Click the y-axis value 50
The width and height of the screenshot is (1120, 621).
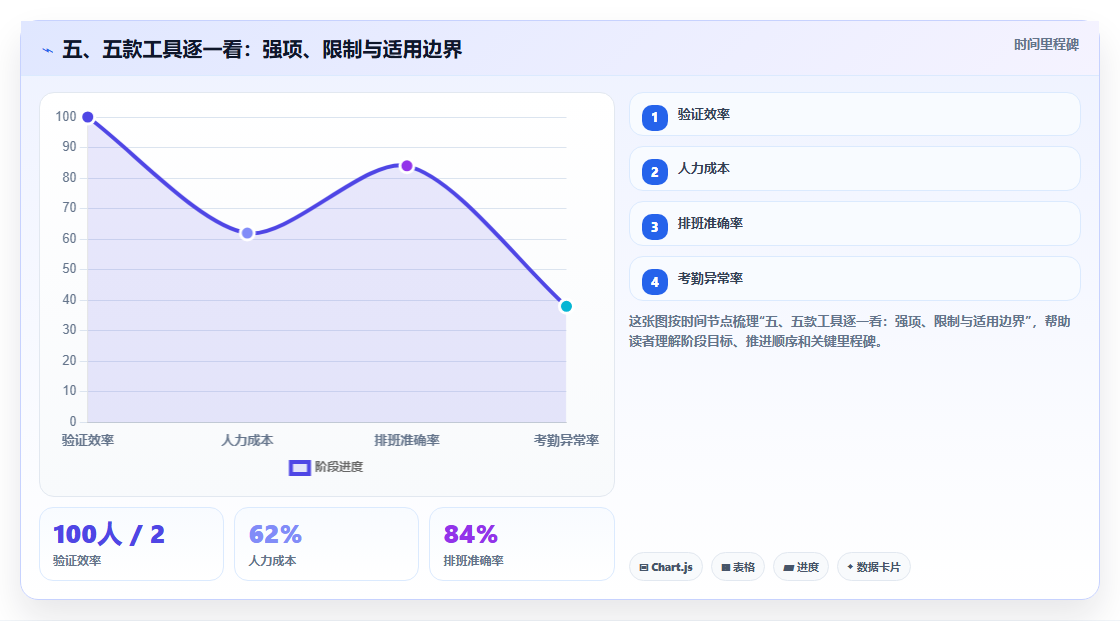click(x=69, y=269)
